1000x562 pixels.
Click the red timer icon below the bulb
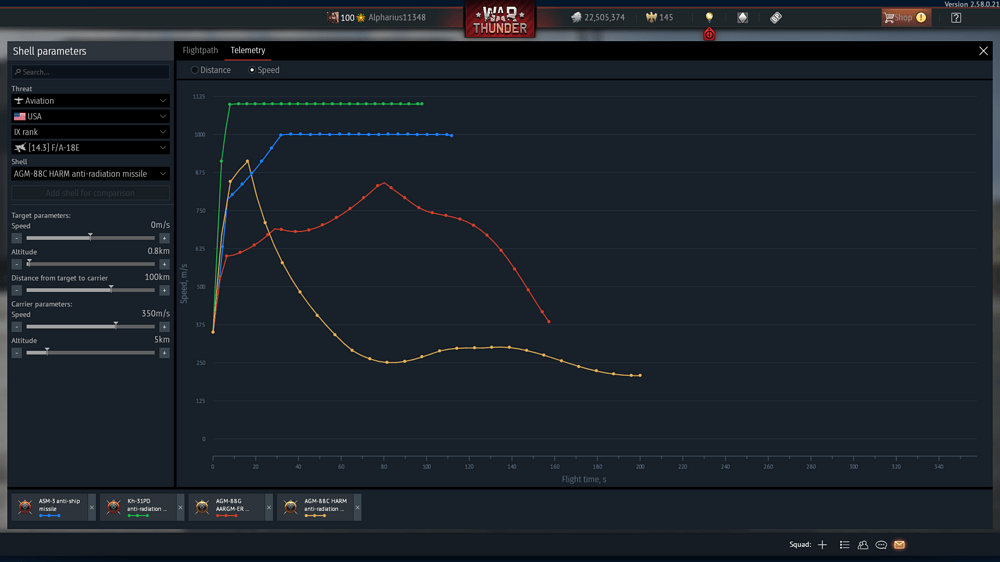tap(709, 34)
